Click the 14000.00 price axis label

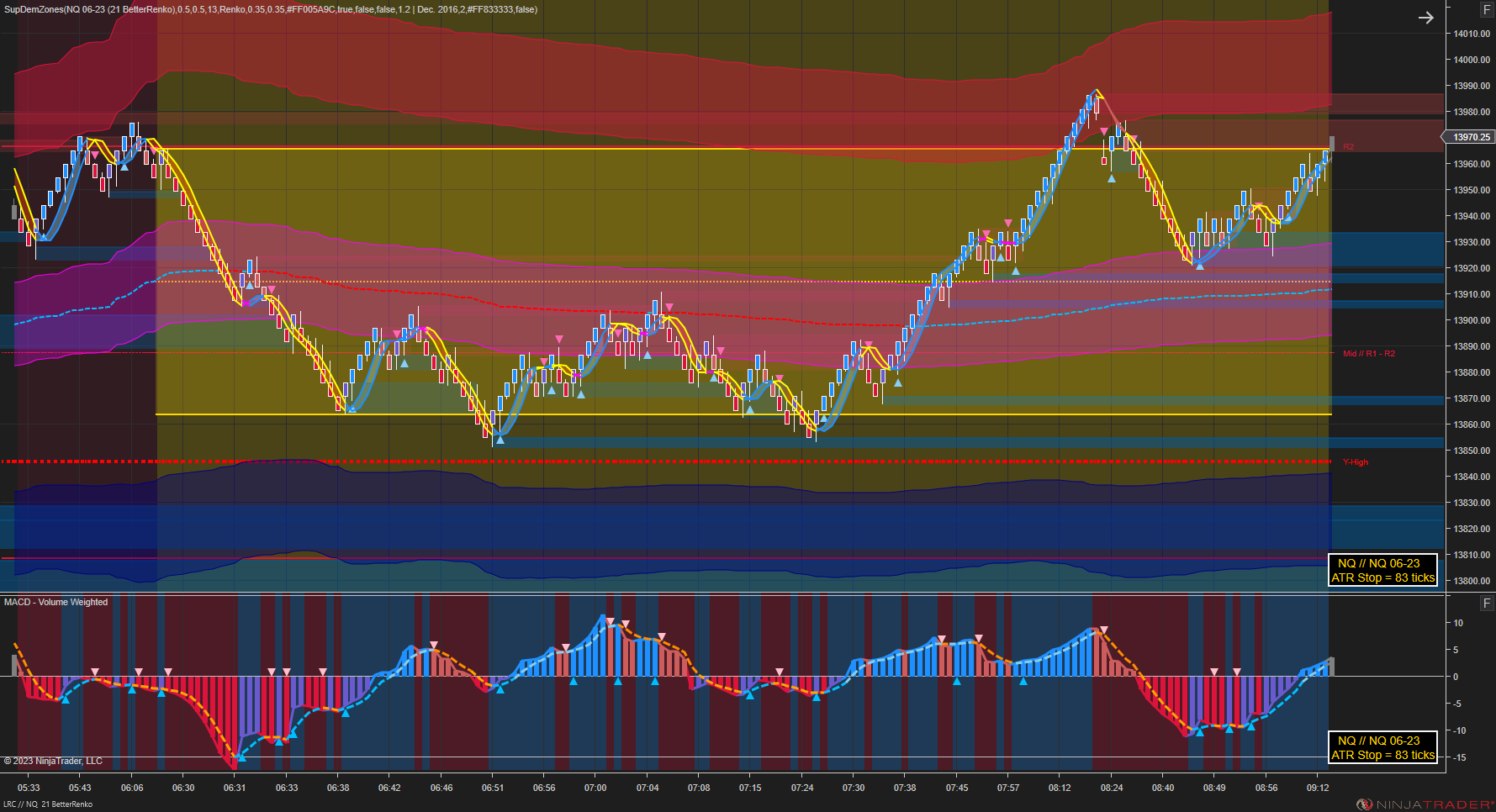[x=1472, y=60]
